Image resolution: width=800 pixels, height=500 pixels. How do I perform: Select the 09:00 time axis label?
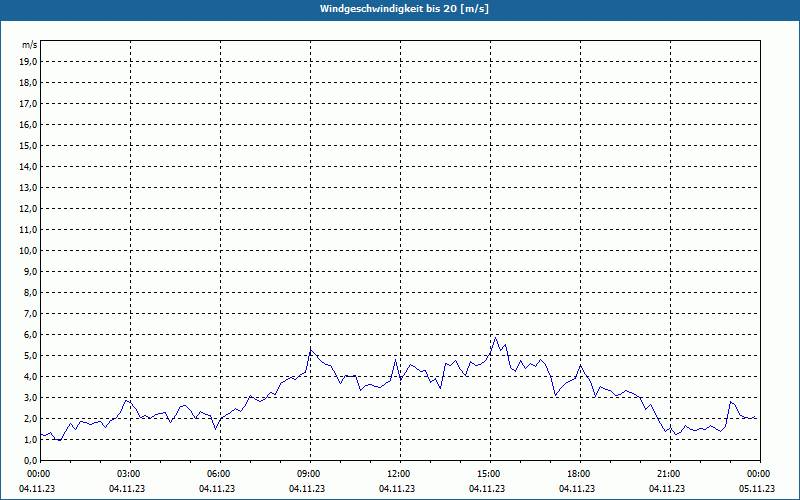coord(308,474)
